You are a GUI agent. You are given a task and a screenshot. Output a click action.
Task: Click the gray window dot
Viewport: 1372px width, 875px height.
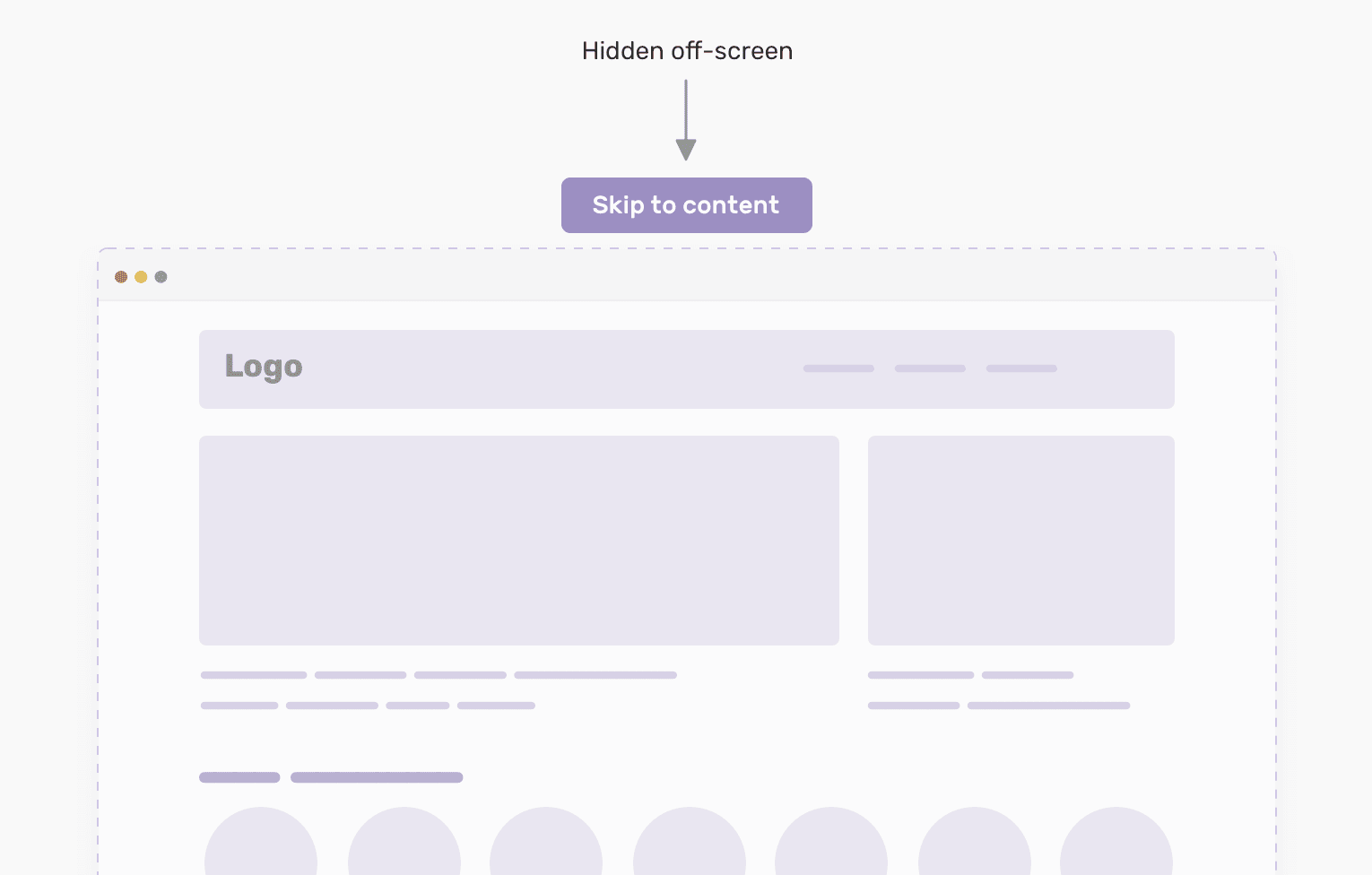pyautogui.click(x=161, y=277)
